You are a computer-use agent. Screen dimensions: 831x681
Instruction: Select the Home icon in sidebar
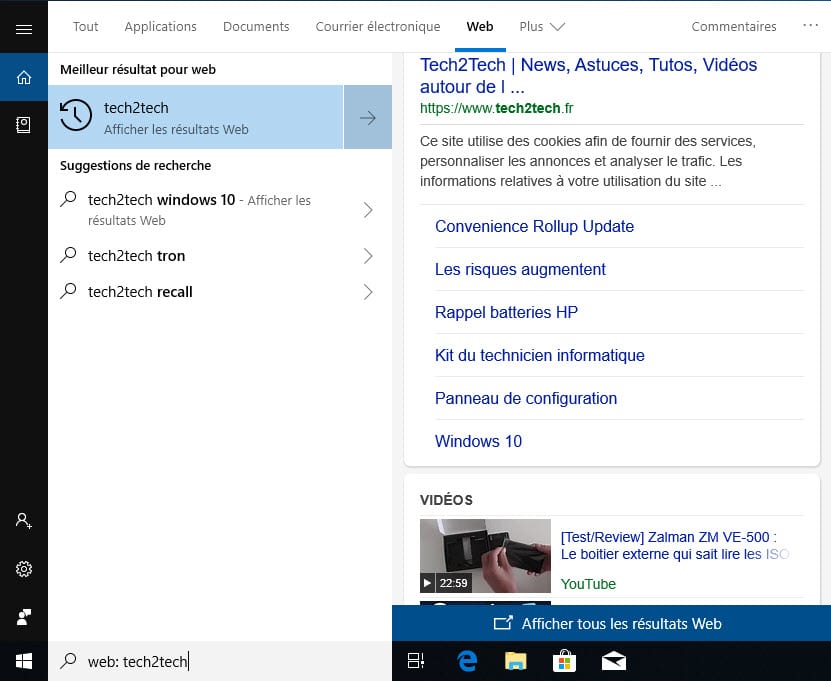[24, 77]
